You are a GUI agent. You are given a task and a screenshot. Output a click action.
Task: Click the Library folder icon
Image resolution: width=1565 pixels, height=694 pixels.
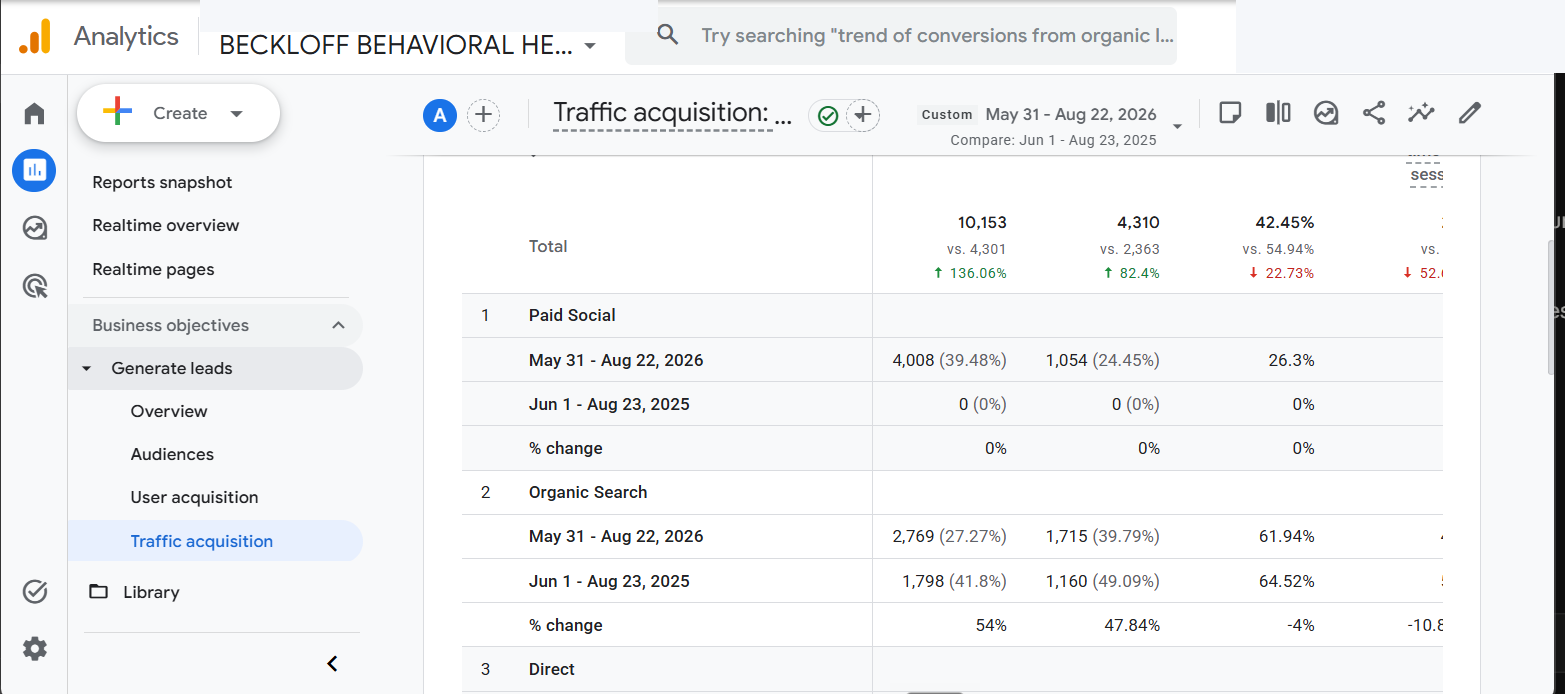click(98, 591)
